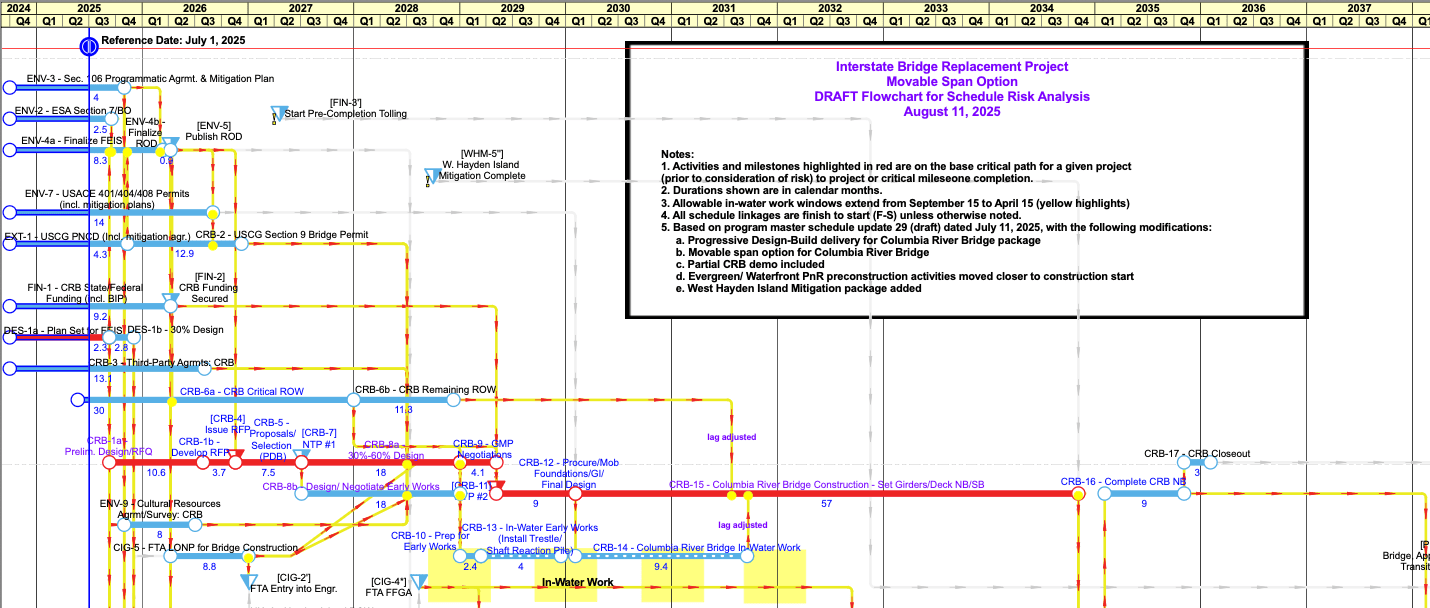The image size is (1430, 608).
Task: Select the Interstate Bridge Replacement Project title text
Action: pos(951,66)
